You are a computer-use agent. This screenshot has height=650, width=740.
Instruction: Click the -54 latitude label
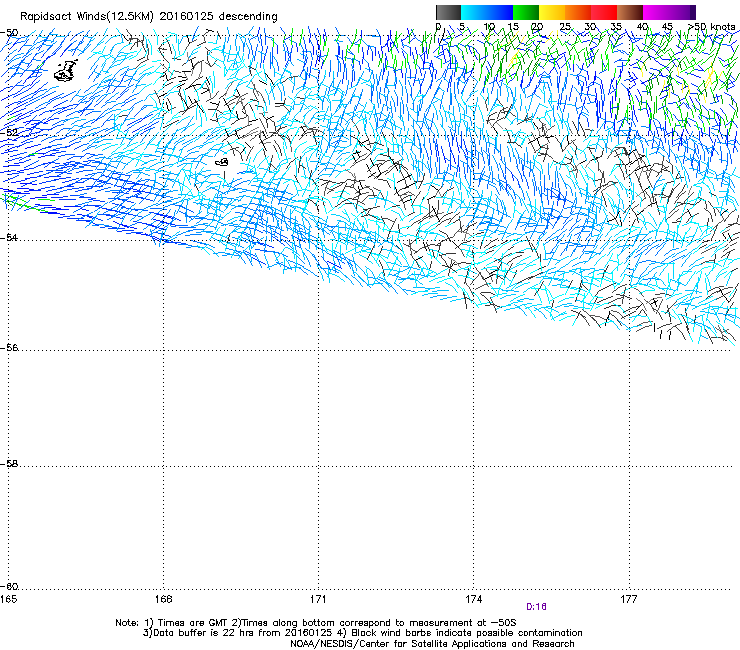9,237
